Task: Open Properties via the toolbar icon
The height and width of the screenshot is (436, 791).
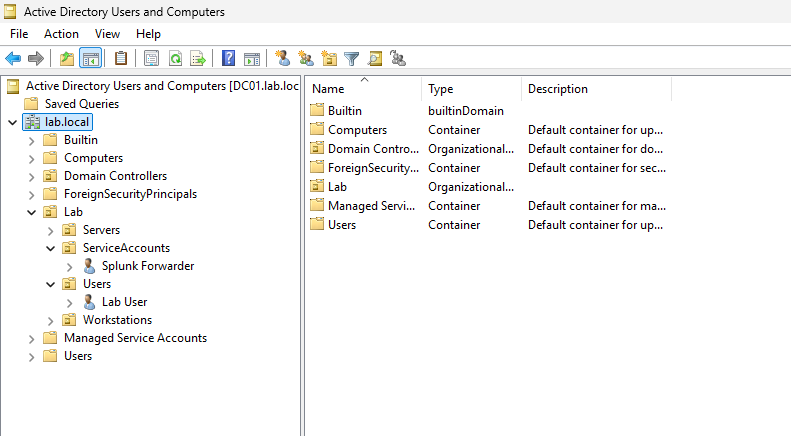Action: (x=151, y=59)
